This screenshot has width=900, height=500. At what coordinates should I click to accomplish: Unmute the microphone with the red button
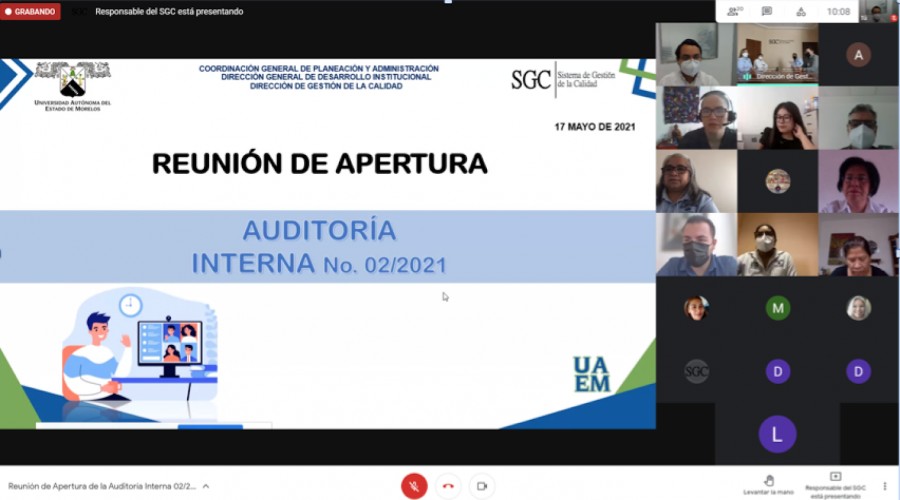414,486
